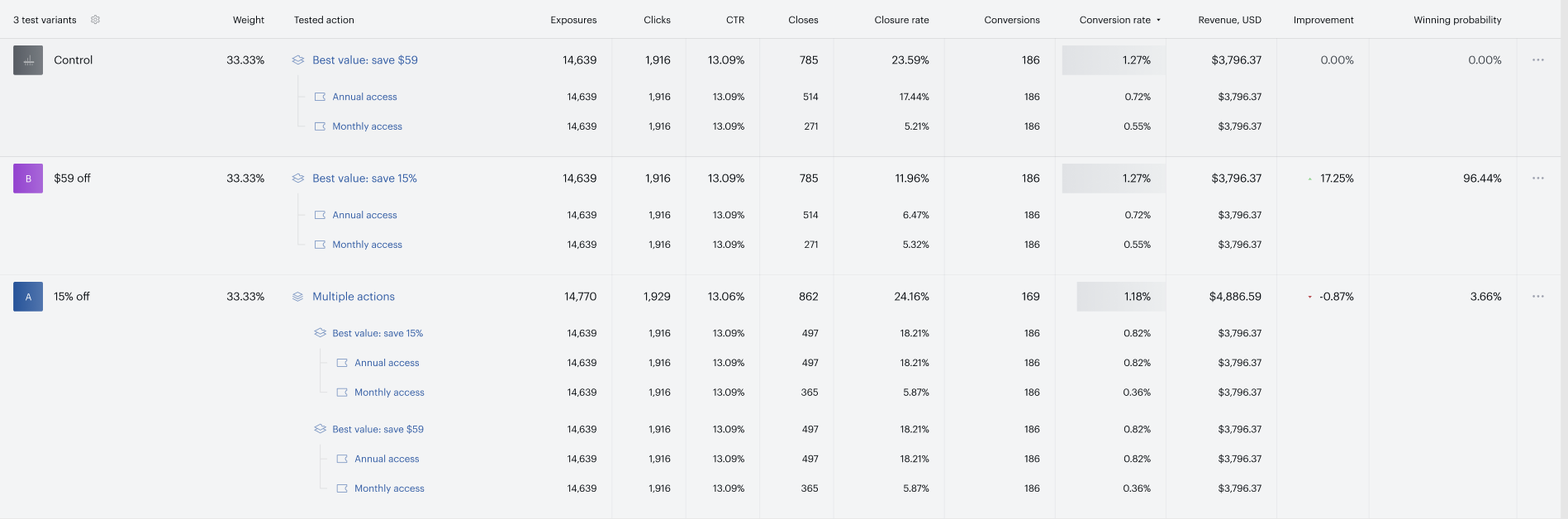The width and height of the screenshot is (1568, 519).
Task: Open three-dot menu for $59 off row
Action: (1537, 179)
